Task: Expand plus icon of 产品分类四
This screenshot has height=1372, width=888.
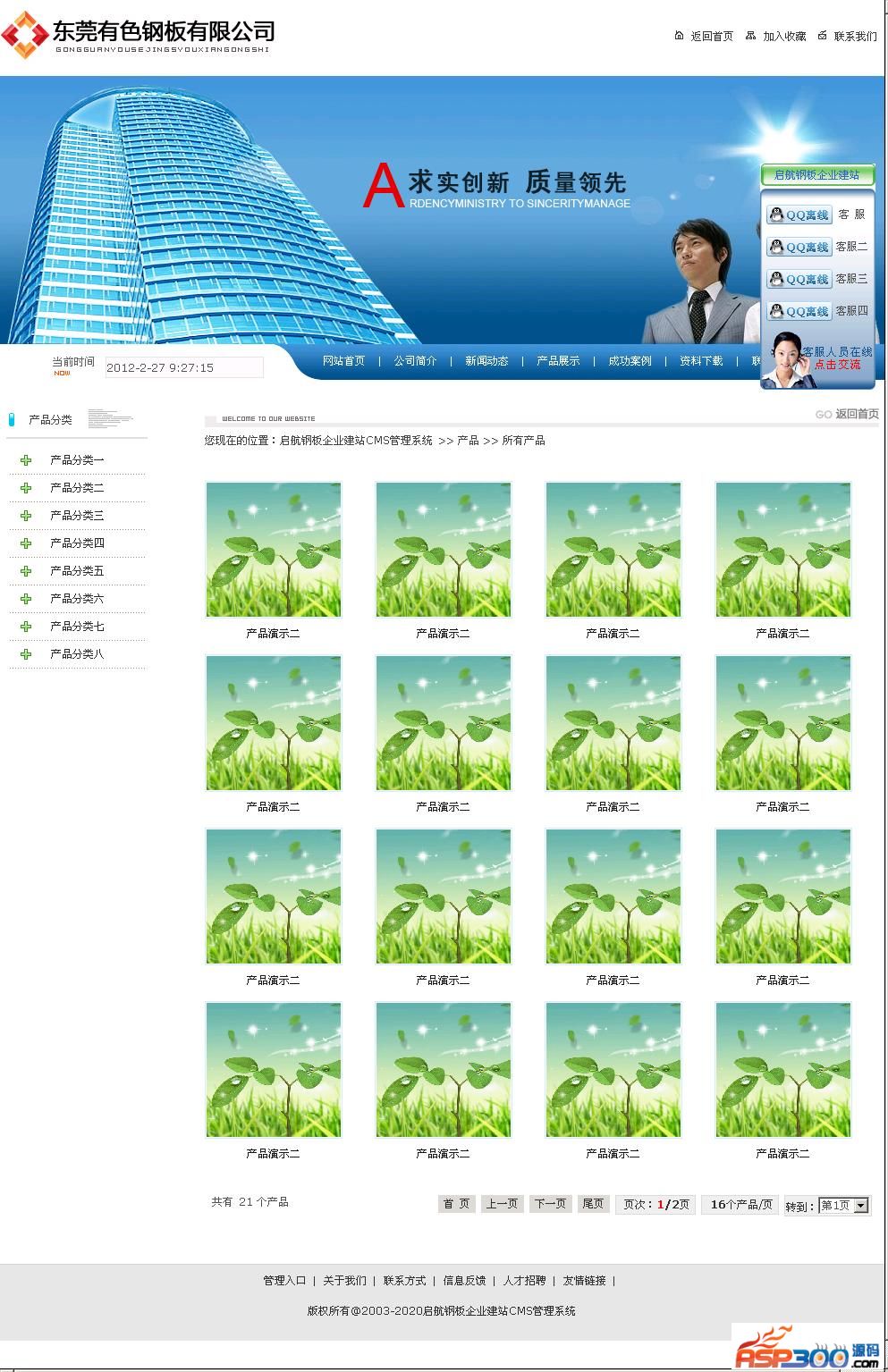Action: coord(26,543)
